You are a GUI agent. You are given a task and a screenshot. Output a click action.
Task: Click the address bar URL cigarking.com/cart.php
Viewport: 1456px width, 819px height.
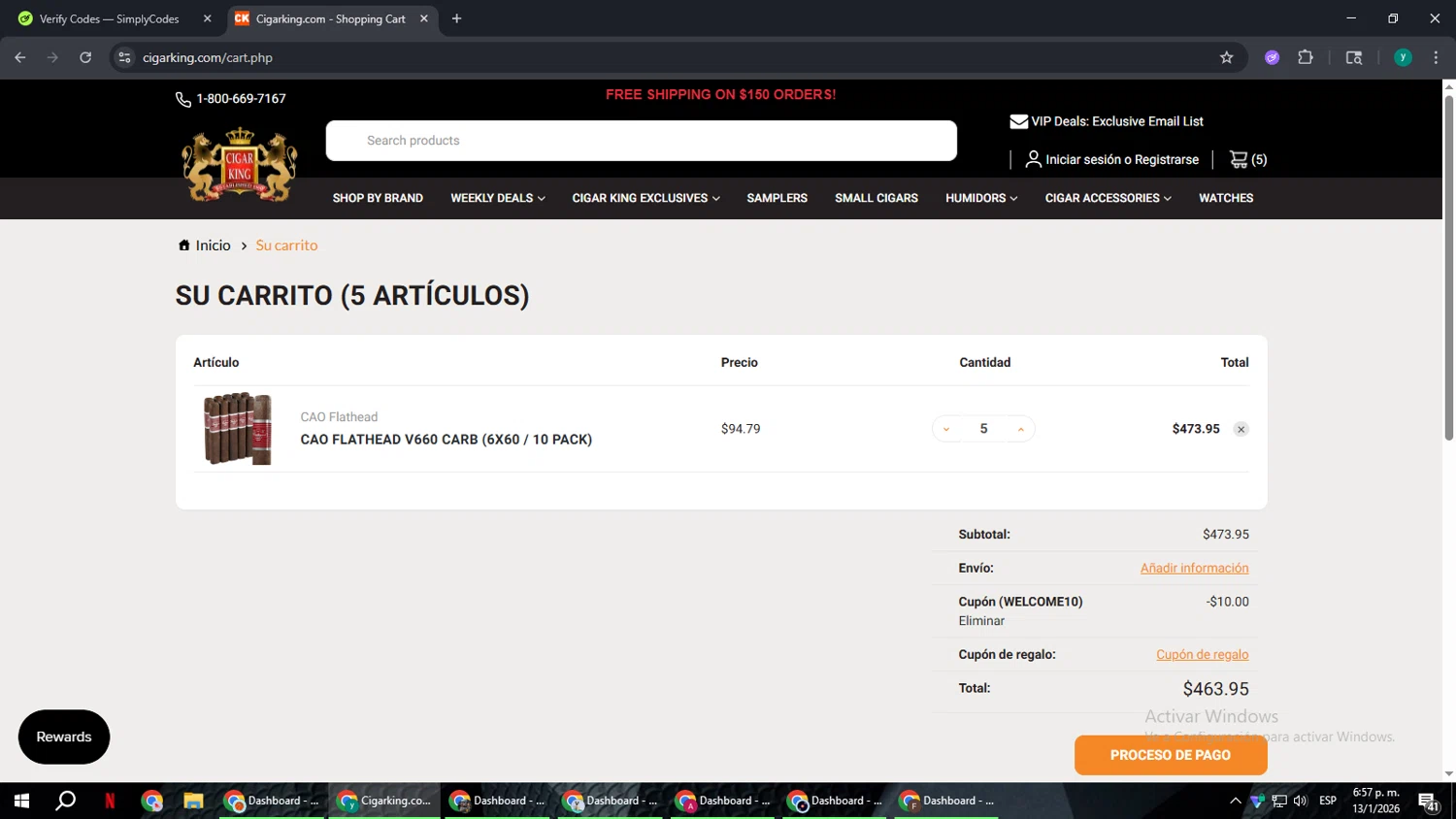click(x=208, y=57)
